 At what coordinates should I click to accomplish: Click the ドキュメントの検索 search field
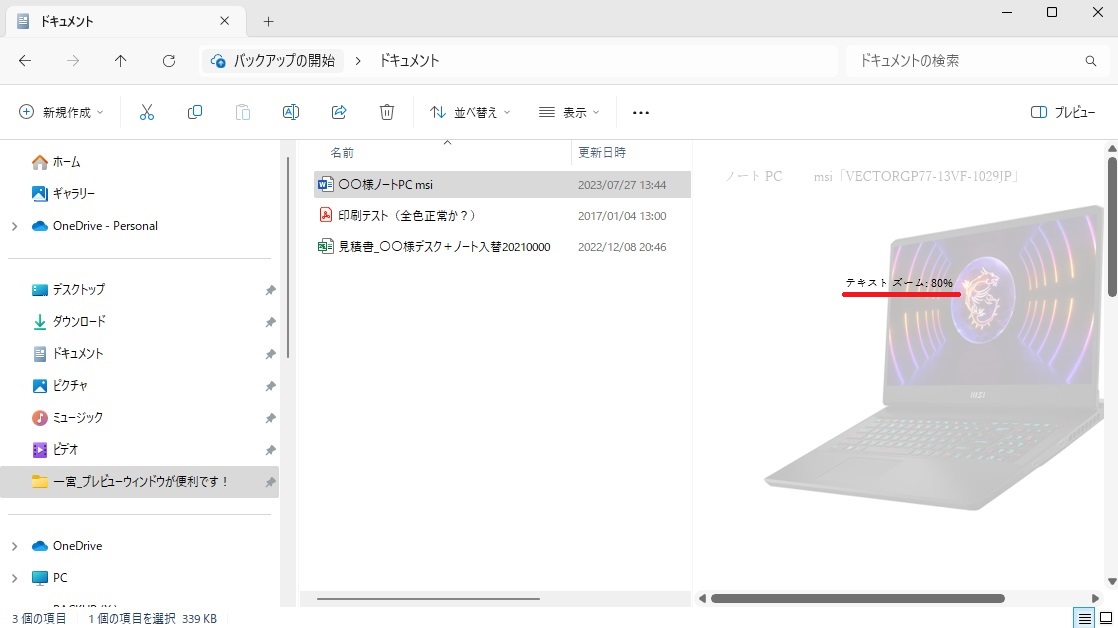tap(965, 61)
